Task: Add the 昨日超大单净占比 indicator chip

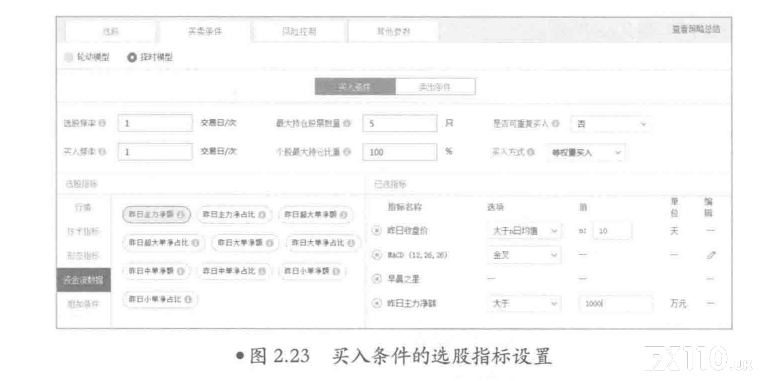Action: pyautogui.click(x=164, y=243)
